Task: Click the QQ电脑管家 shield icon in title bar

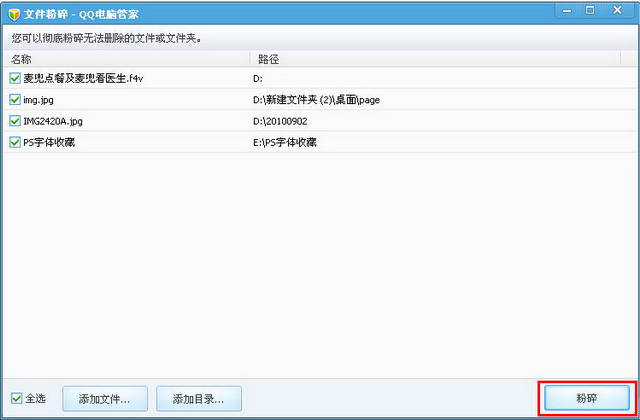Action: [x=14, y=14]
